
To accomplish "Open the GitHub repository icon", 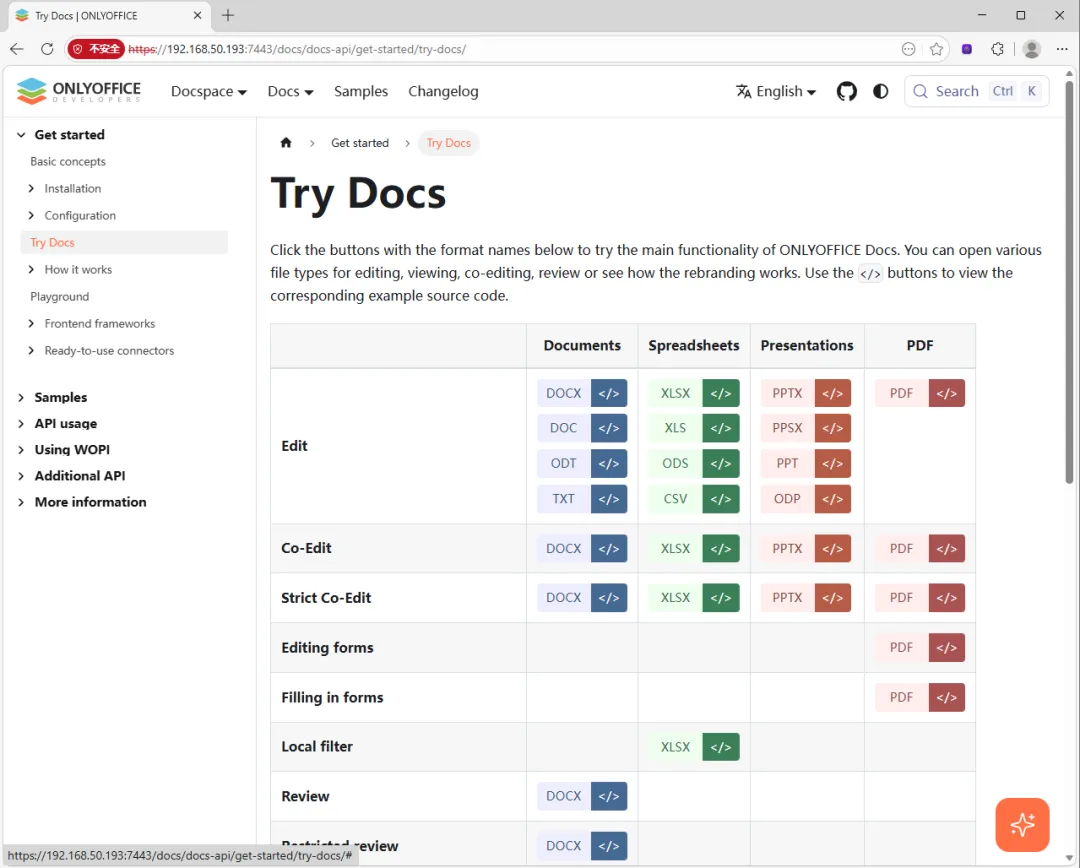I will tap(847, 91).
